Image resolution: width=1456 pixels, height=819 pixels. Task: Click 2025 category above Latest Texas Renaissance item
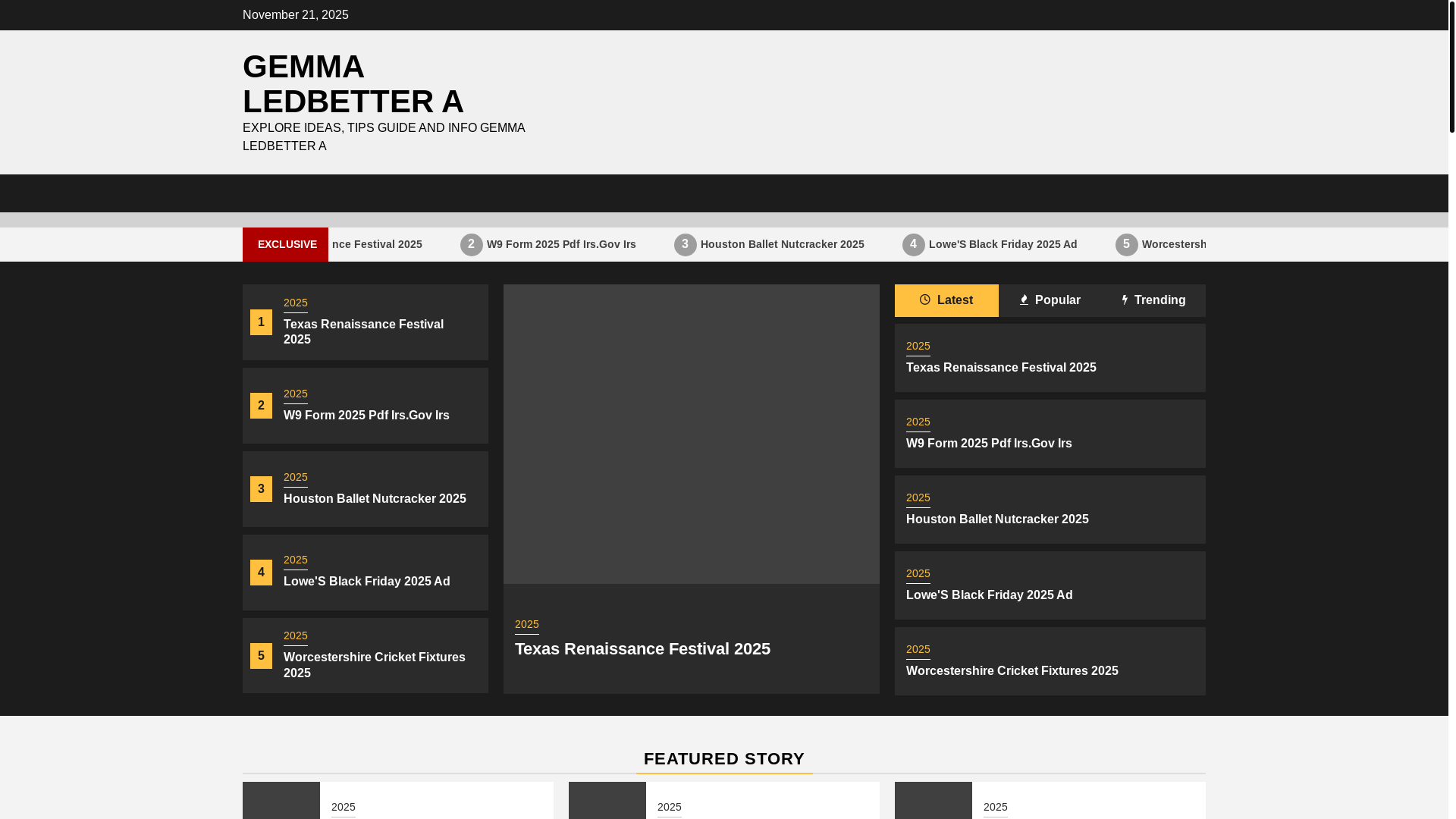coord(918,347)
